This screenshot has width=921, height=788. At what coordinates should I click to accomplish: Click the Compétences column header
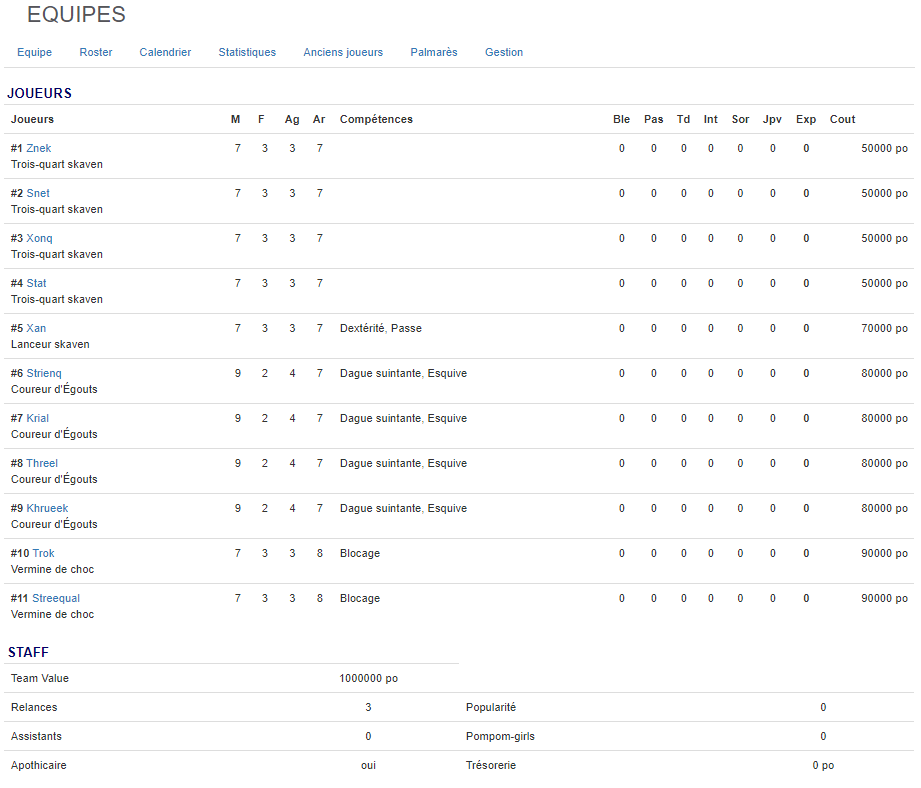376,119
